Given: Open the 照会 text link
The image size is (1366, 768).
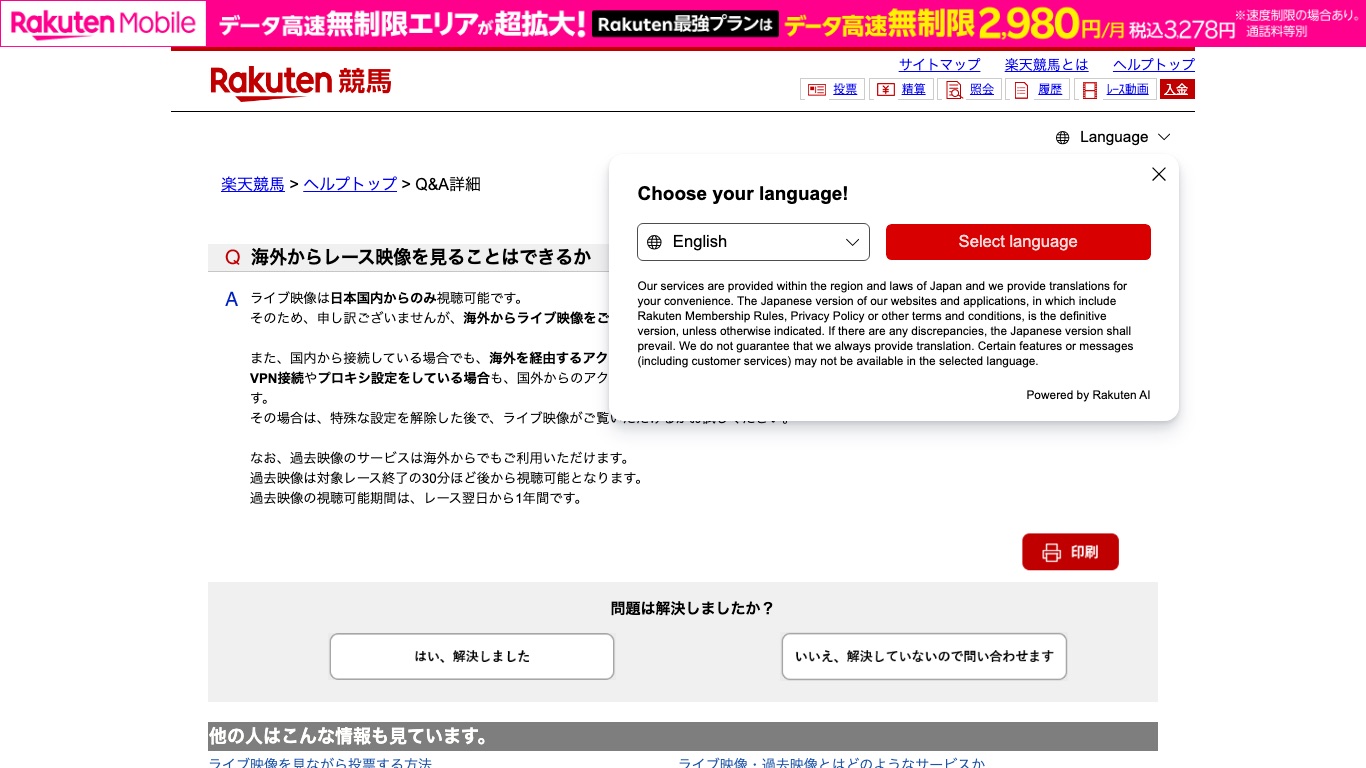Looking at the screenshot, I should pos(982,90).
